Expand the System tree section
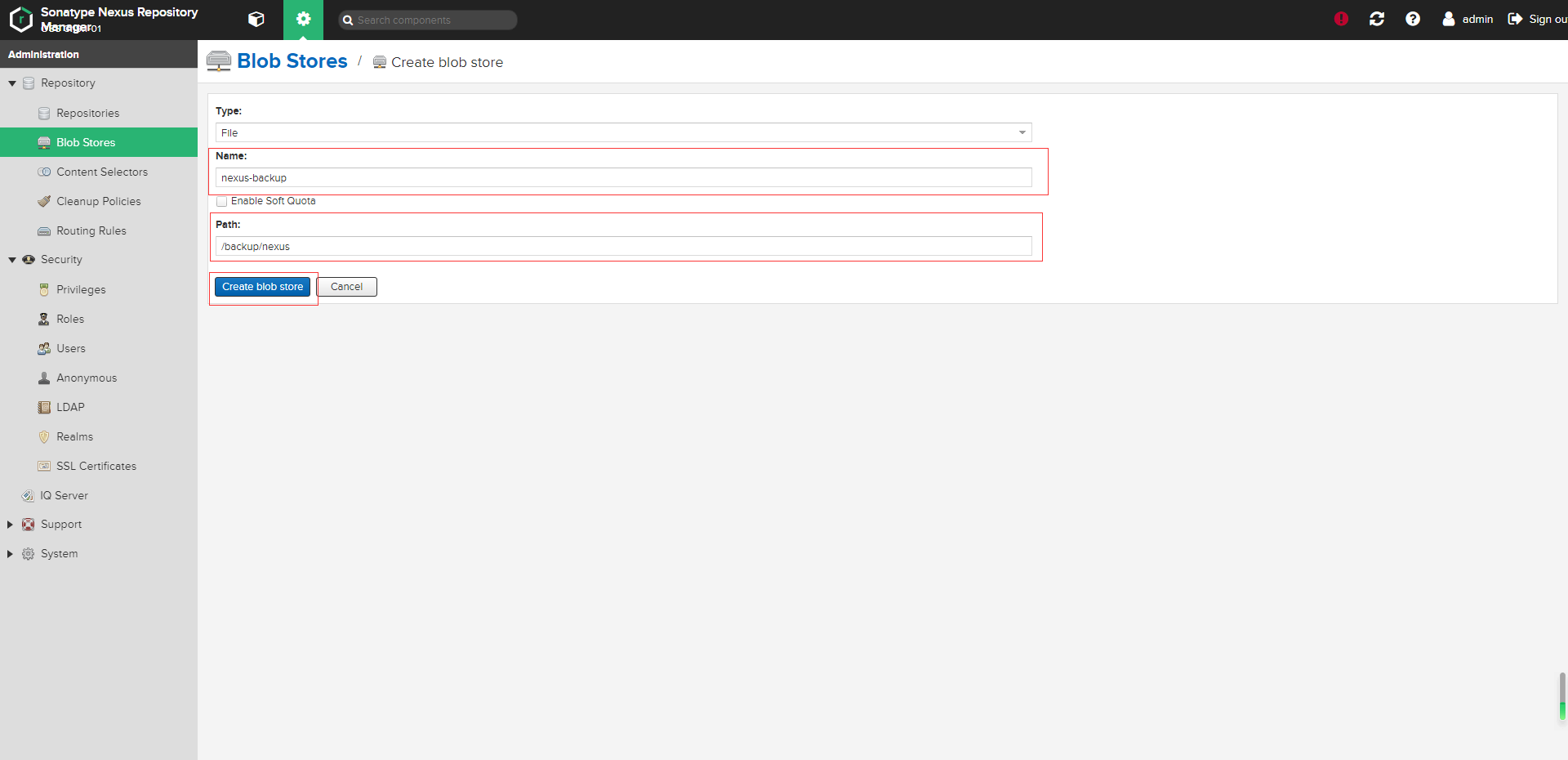The width and height of the screenshot is (1568, 760). click(10, 554)
